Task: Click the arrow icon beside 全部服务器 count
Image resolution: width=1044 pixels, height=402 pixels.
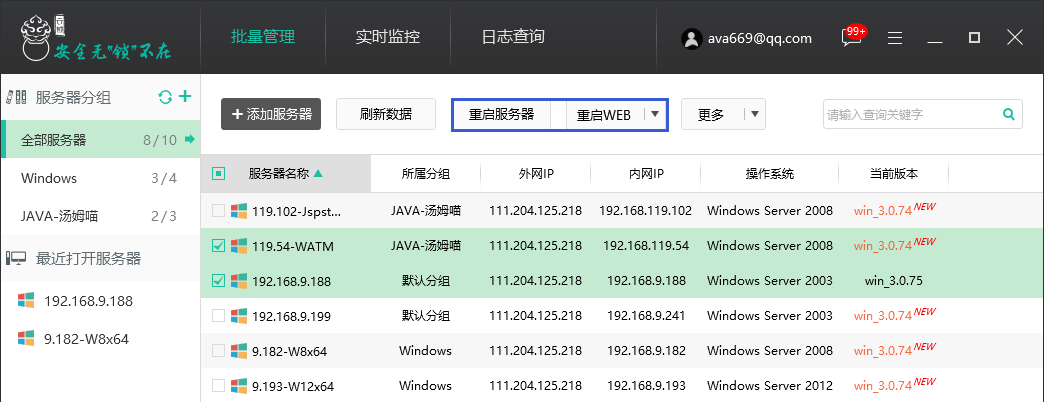Action: (x=189, y=139)
